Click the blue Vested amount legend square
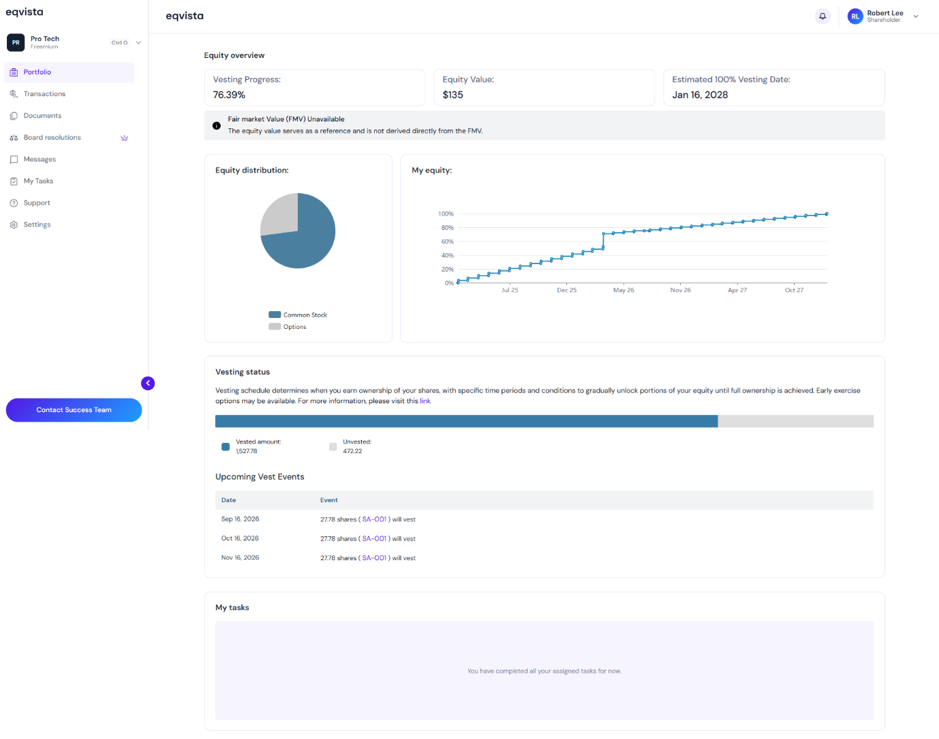The height and width of the screenshot is (739, 939). (x=226, y=447)
